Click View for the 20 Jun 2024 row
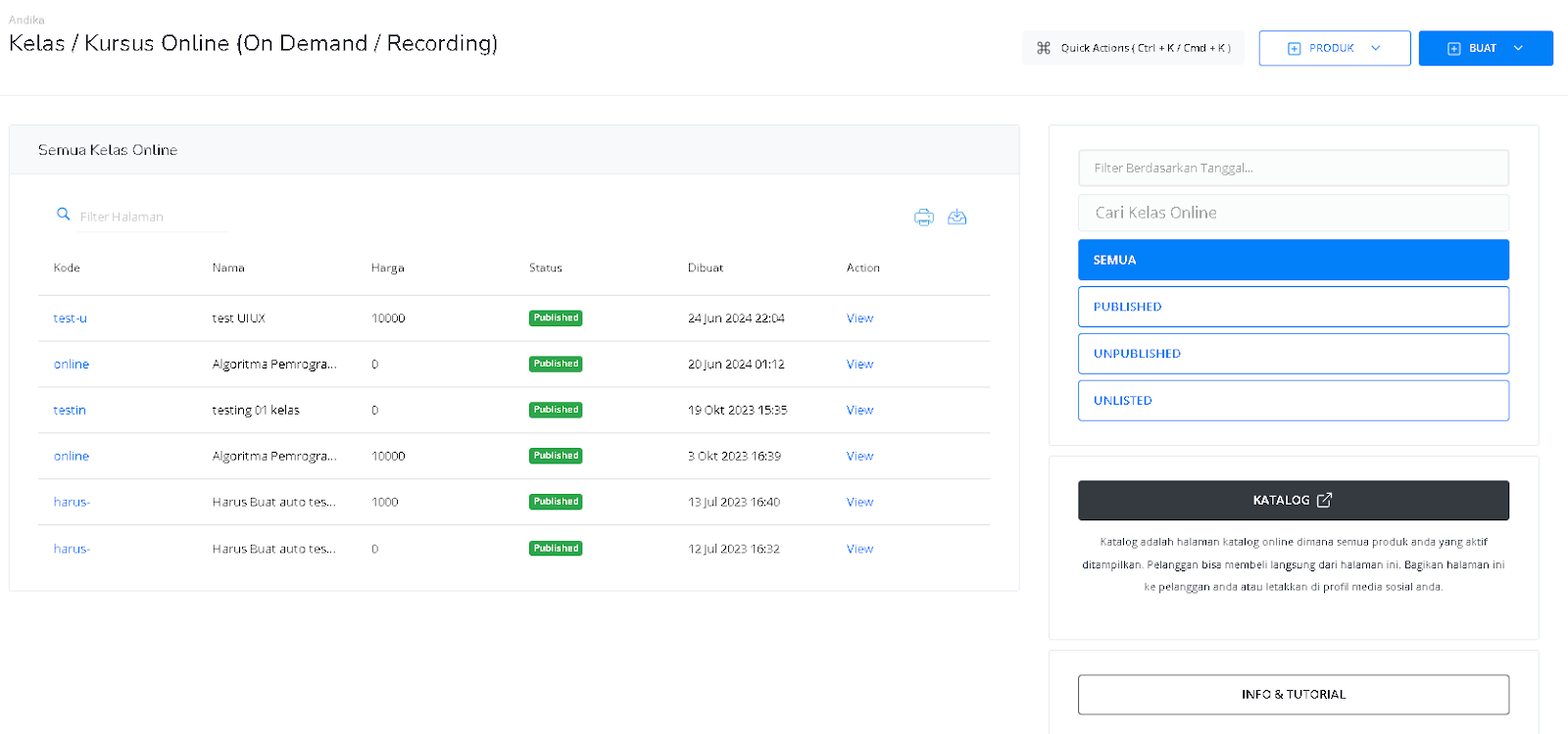Image resolution: width=1568 pixels, height=734 pixels. 859,364
